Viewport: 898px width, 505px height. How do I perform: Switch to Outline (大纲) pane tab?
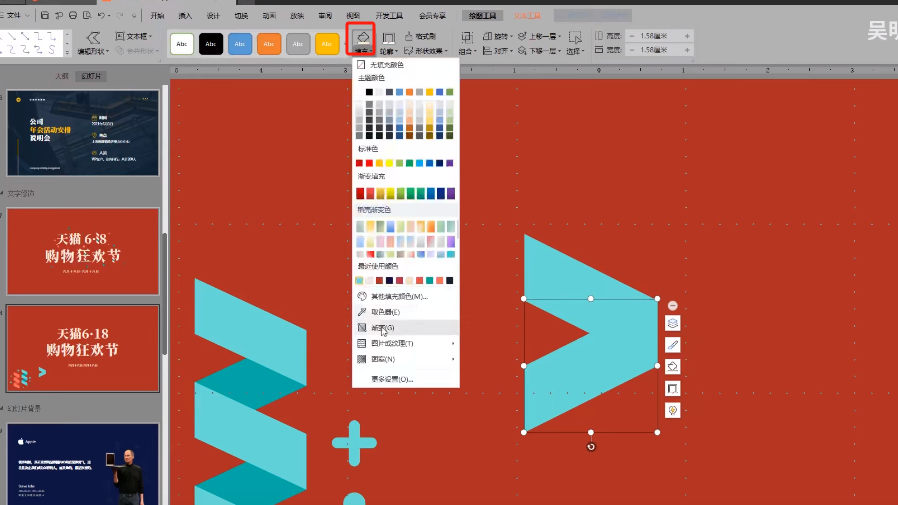pyautogui.click(x=62, y=76)
